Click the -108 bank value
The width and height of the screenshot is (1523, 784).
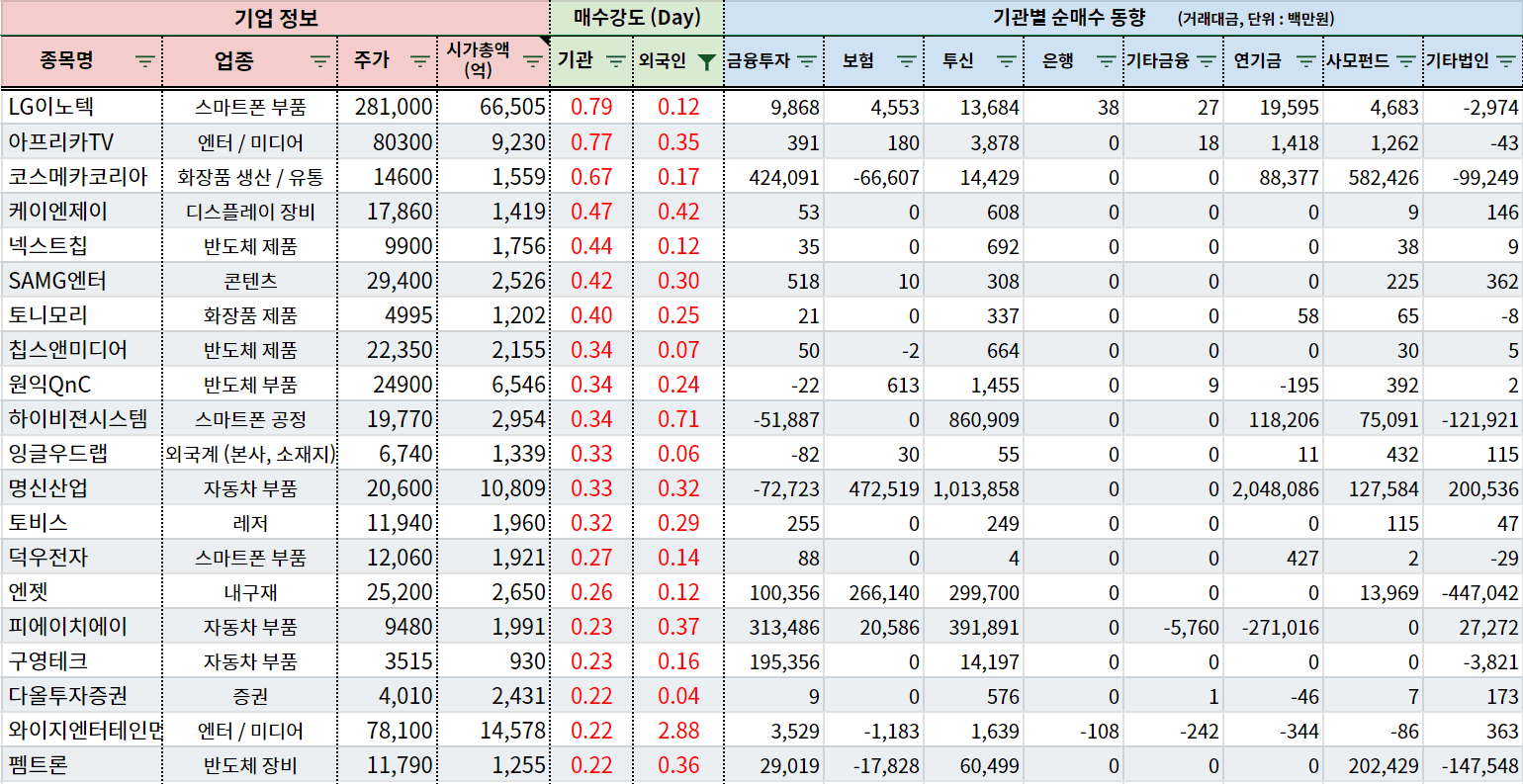1074,731
